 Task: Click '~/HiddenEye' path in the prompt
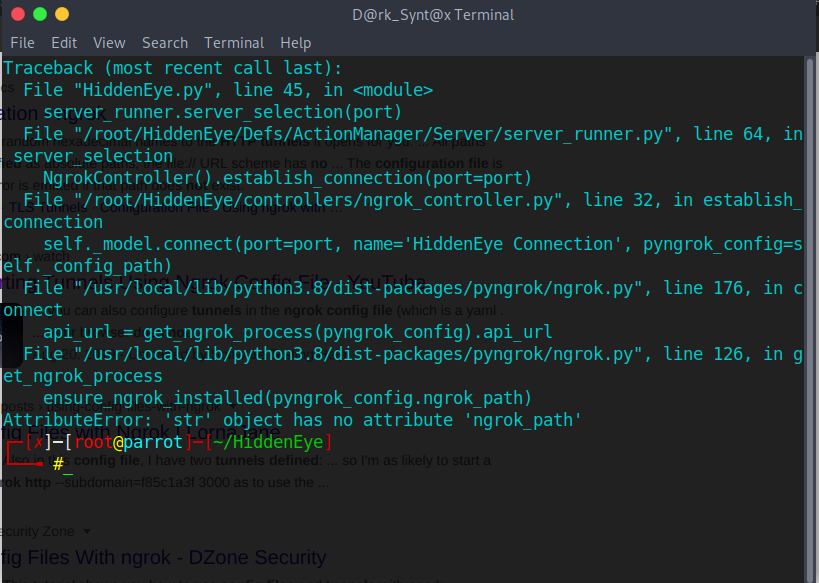[x=267, y=442]
